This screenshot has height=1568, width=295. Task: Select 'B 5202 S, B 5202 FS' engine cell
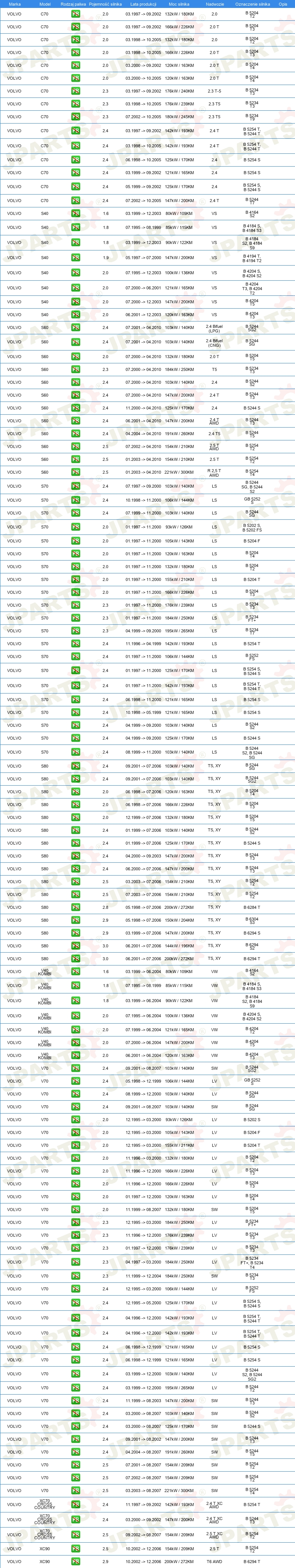point(252,527)
